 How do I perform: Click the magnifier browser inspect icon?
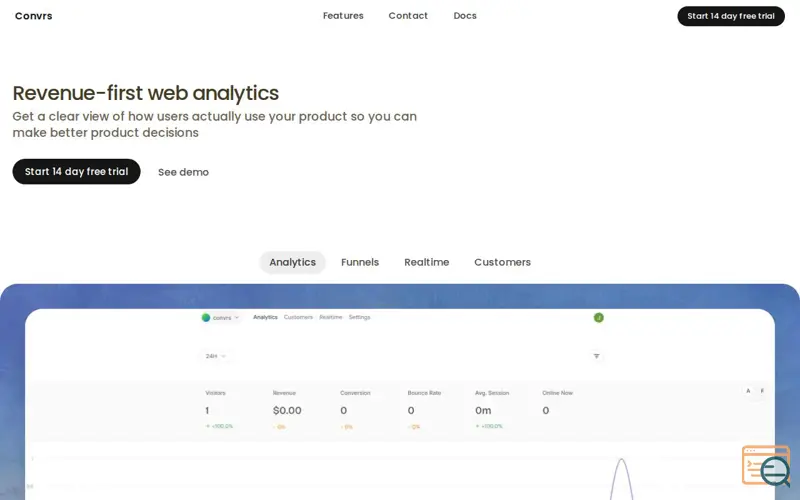tap(766, 466)
